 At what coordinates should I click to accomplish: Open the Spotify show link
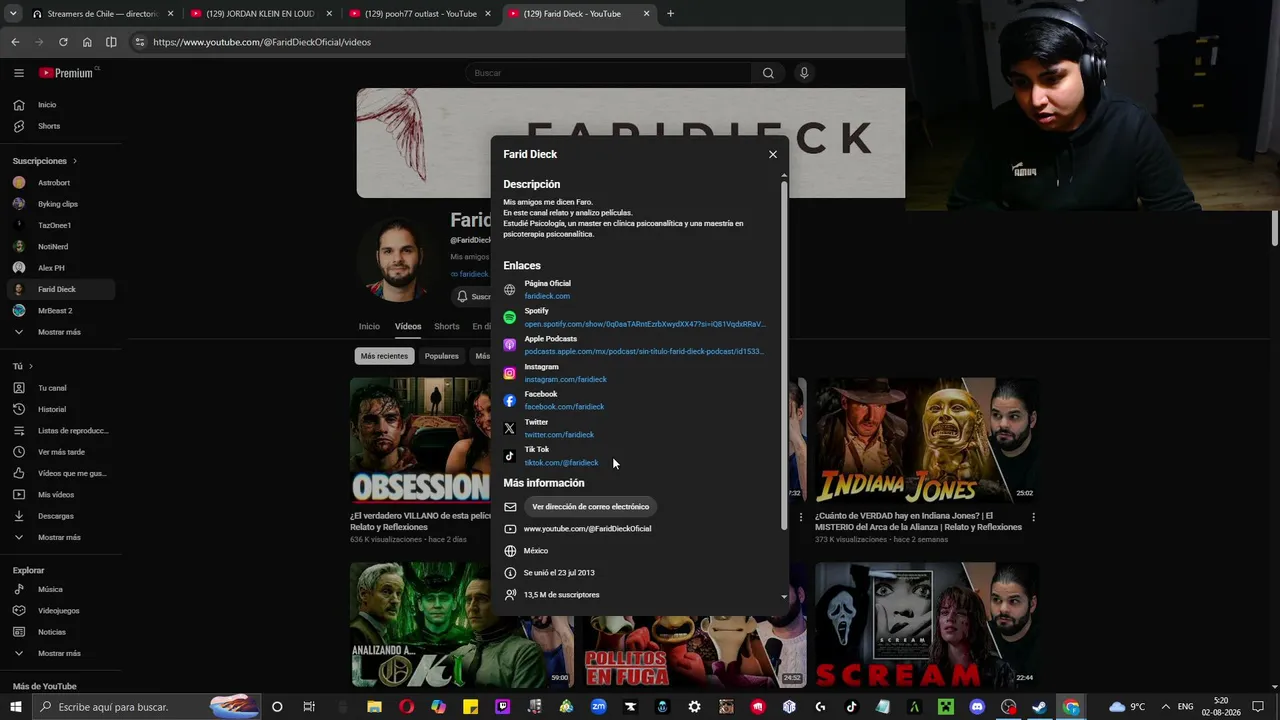645,324
